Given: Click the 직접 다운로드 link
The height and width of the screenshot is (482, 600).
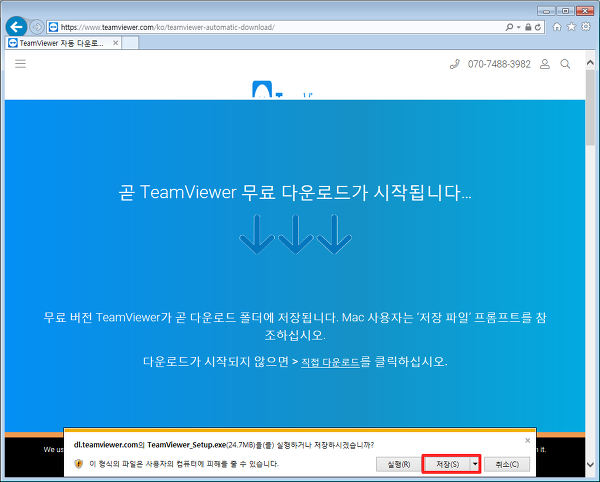Looking at the screenshot, I should tap(330, 362).
